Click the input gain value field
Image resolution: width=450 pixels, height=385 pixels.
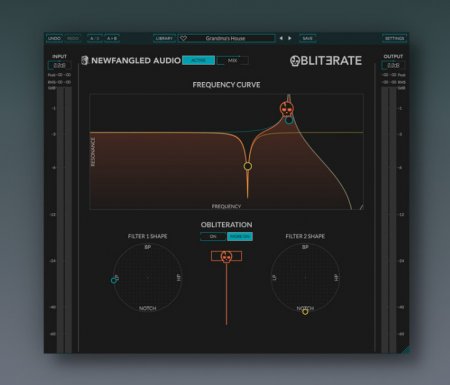[x=59, y=65]
